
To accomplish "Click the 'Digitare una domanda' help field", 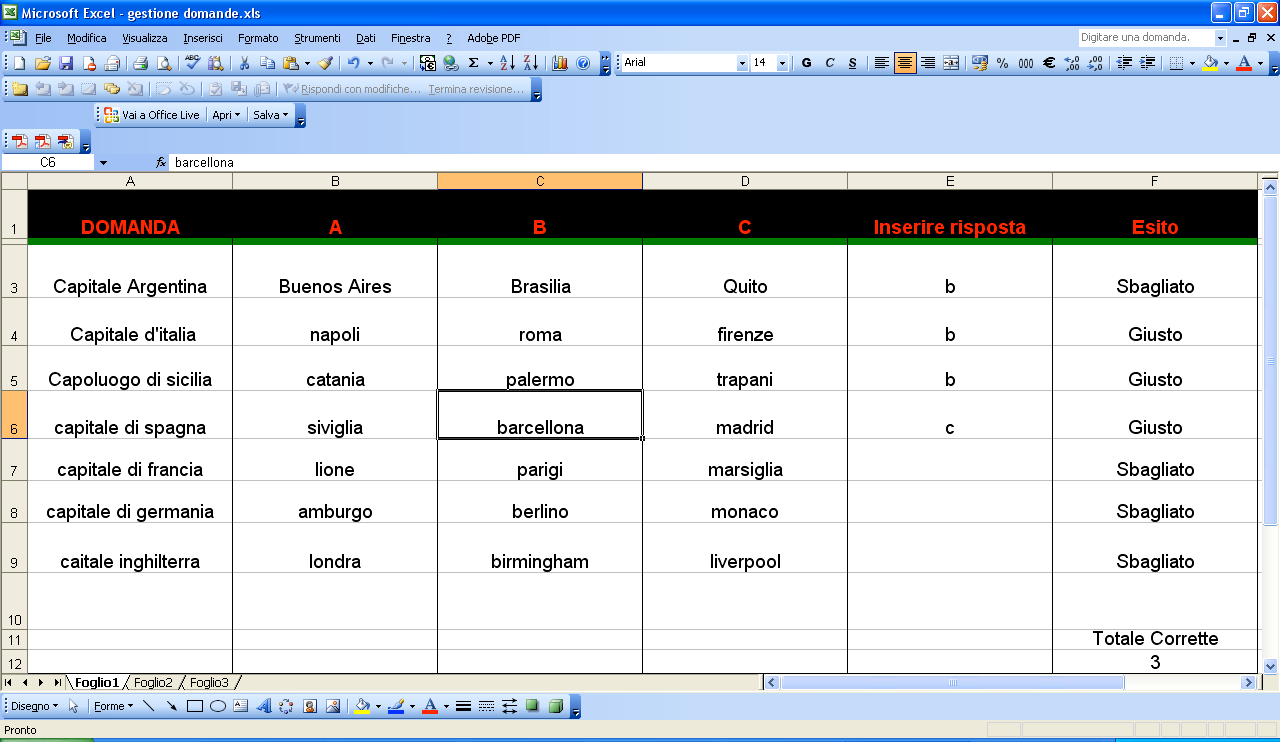I will pos(1146,38).
